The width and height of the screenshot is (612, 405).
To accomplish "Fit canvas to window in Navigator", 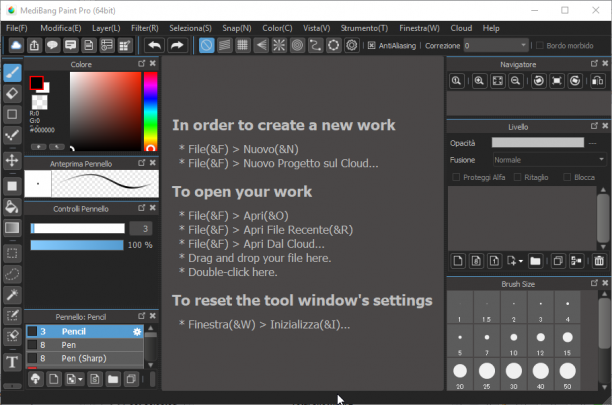I will click(498, 81).
